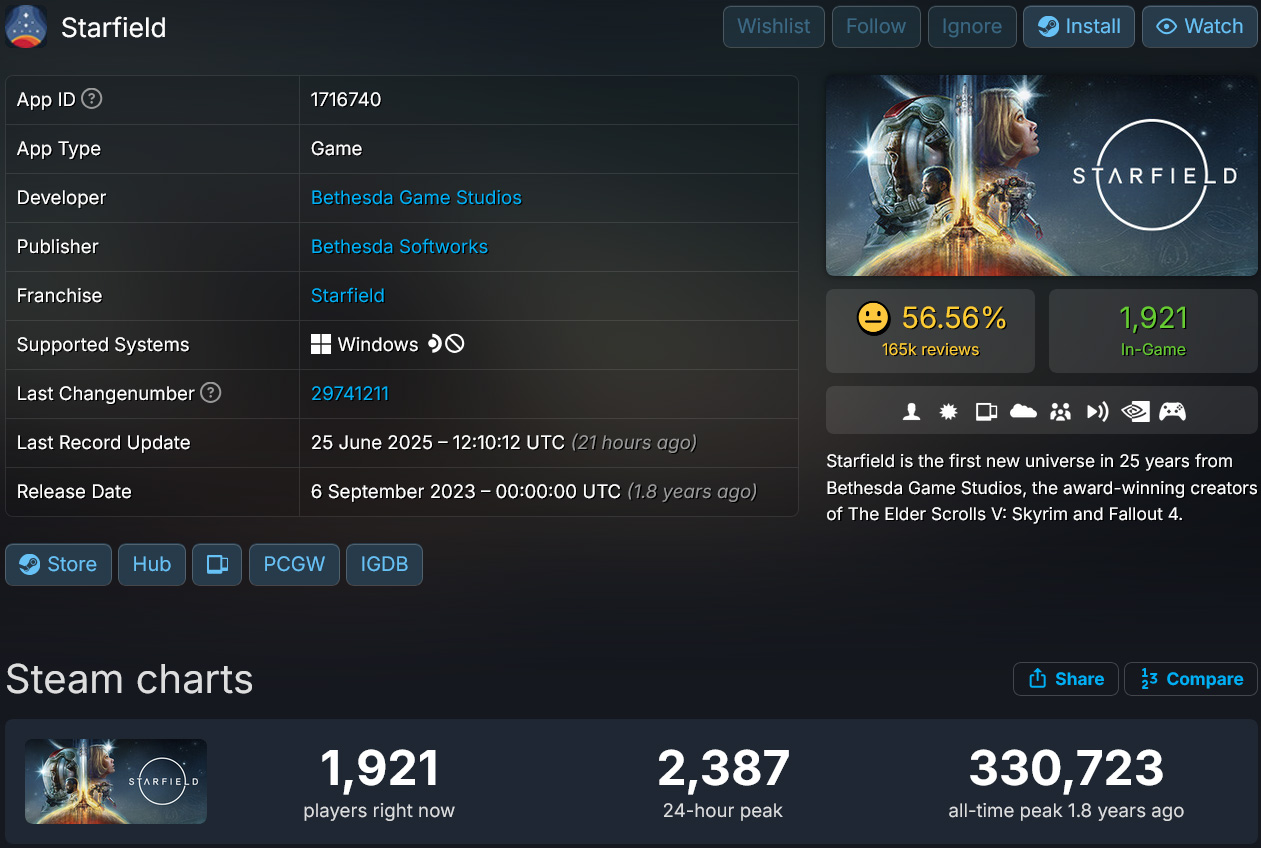Click the help icon beside Last Changenumber
Image resolution: width=1261 pixels, height=848 pixels.
point(210,393)
